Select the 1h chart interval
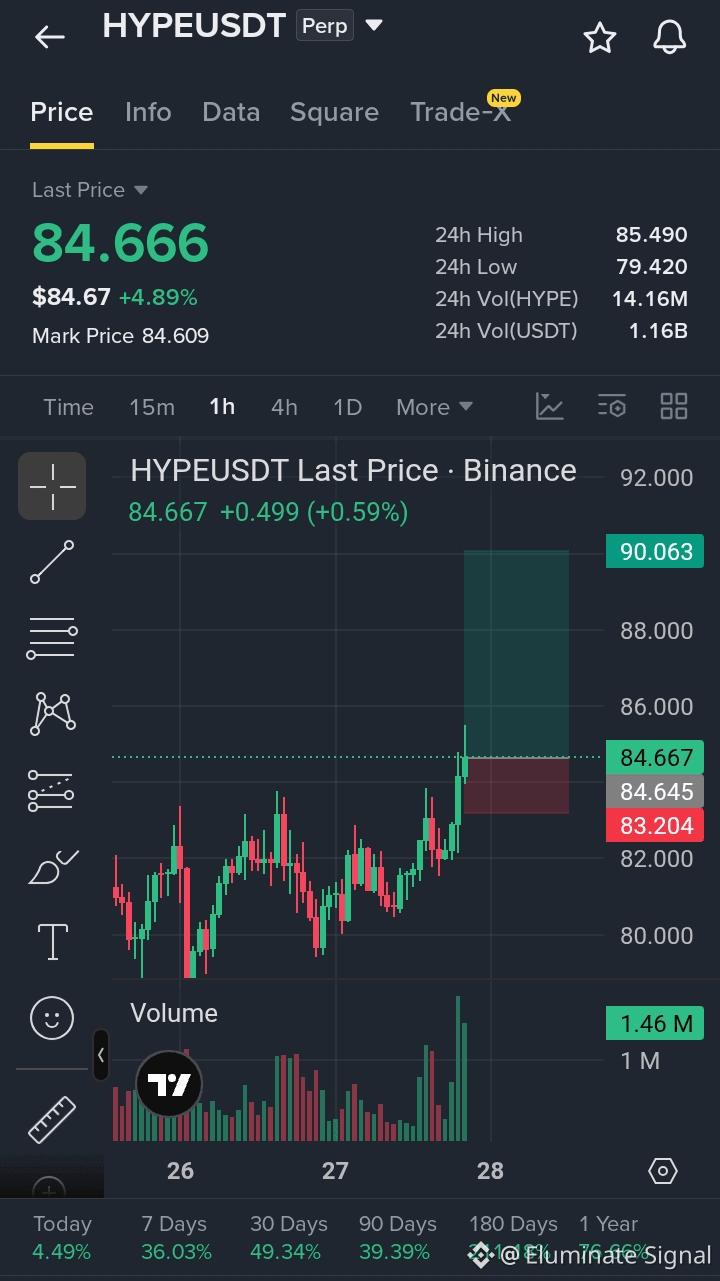This screenshot has width=720, height=1281. 222,407
